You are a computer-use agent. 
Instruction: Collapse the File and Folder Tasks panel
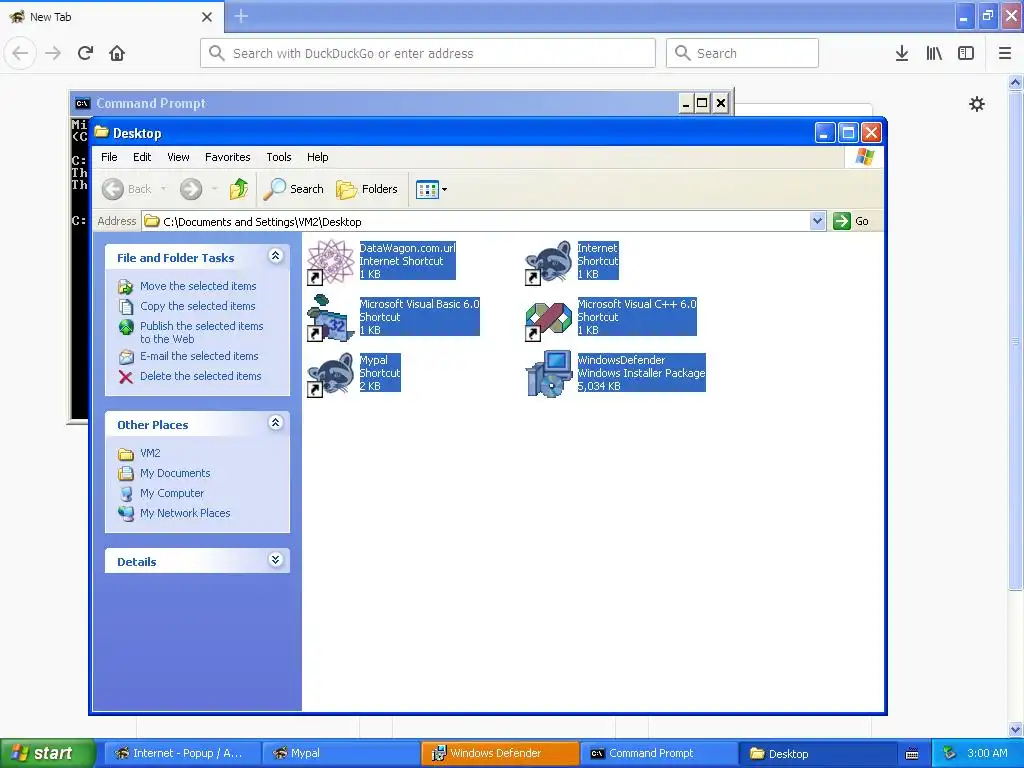tap(276, 256)
